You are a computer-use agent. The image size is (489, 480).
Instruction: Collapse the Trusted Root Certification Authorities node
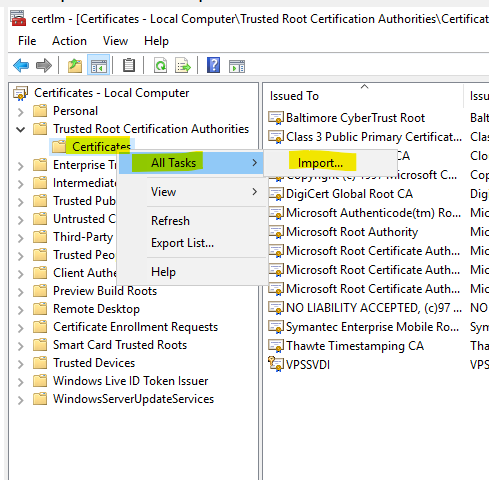pos(21,130)
